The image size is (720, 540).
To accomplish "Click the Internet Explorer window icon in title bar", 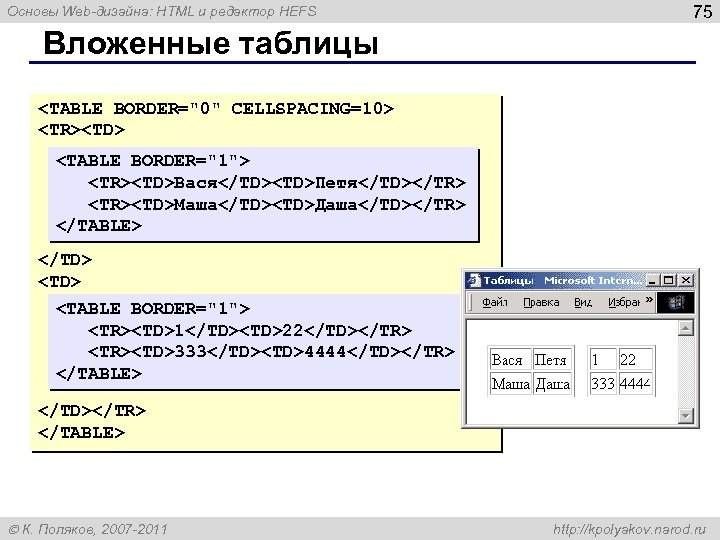I will (x=473, y=280).
